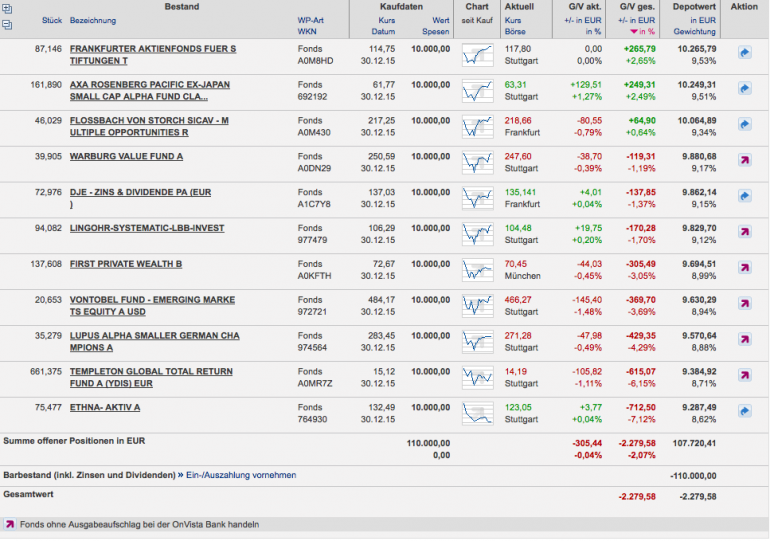Viewport: 770px width, 541px height.
Task: Click blue action arrow for Frankfurter Aktienfonds
Action: click(x=745, y=53)
